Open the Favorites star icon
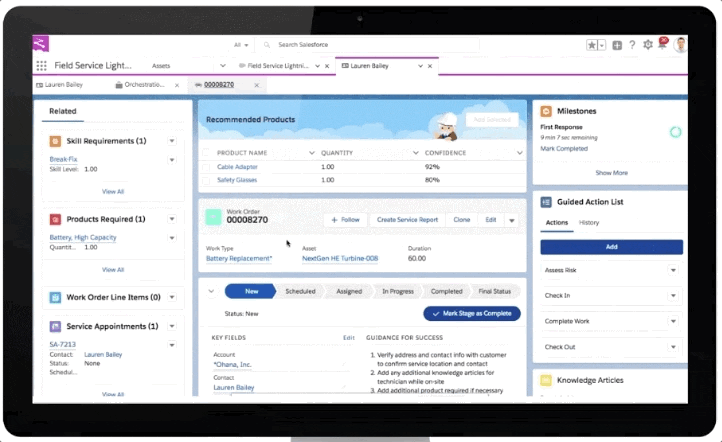 tap(593, 45)
